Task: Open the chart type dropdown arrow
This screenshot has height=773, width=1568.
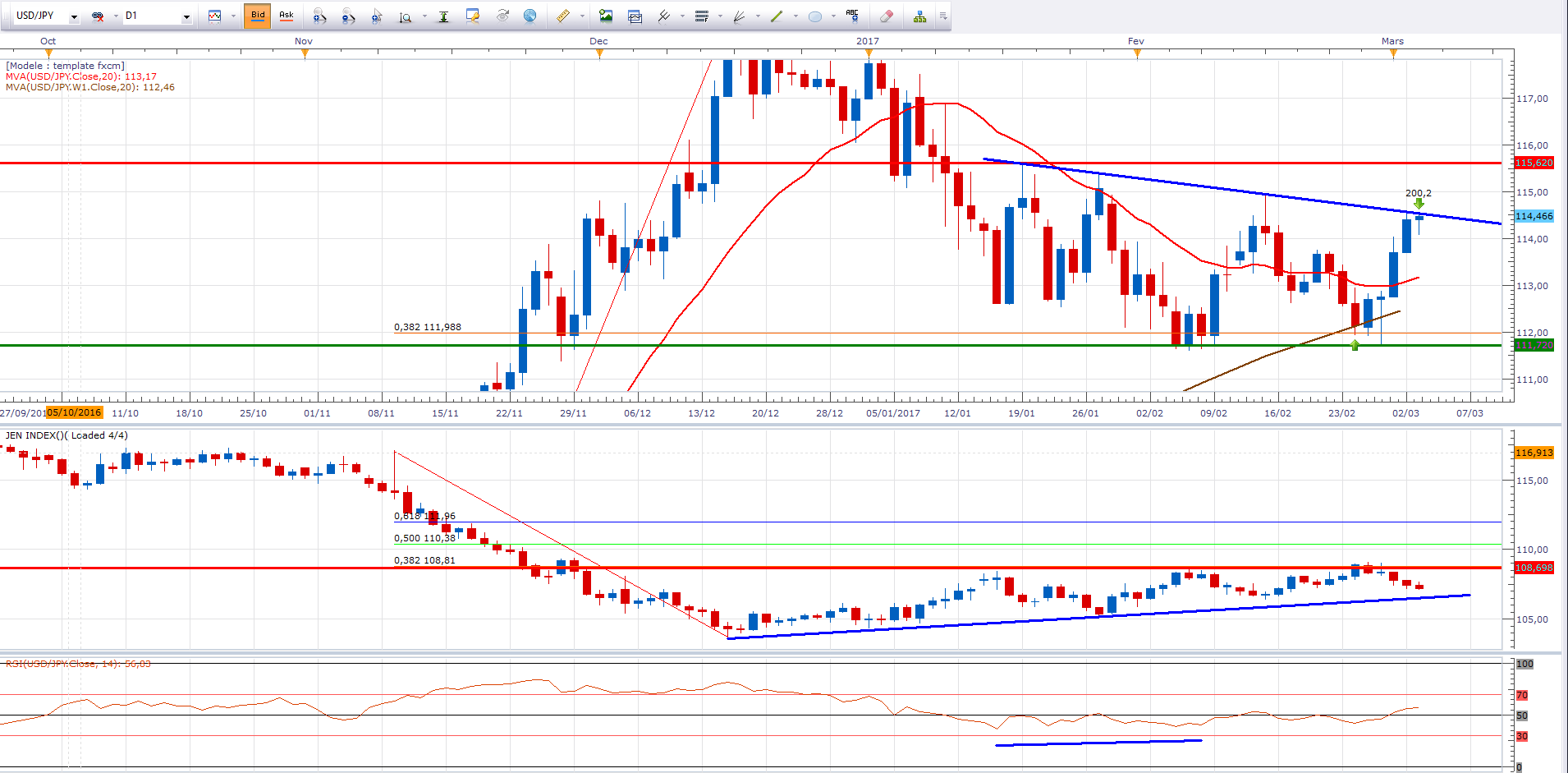Action: tap(233, 16)
